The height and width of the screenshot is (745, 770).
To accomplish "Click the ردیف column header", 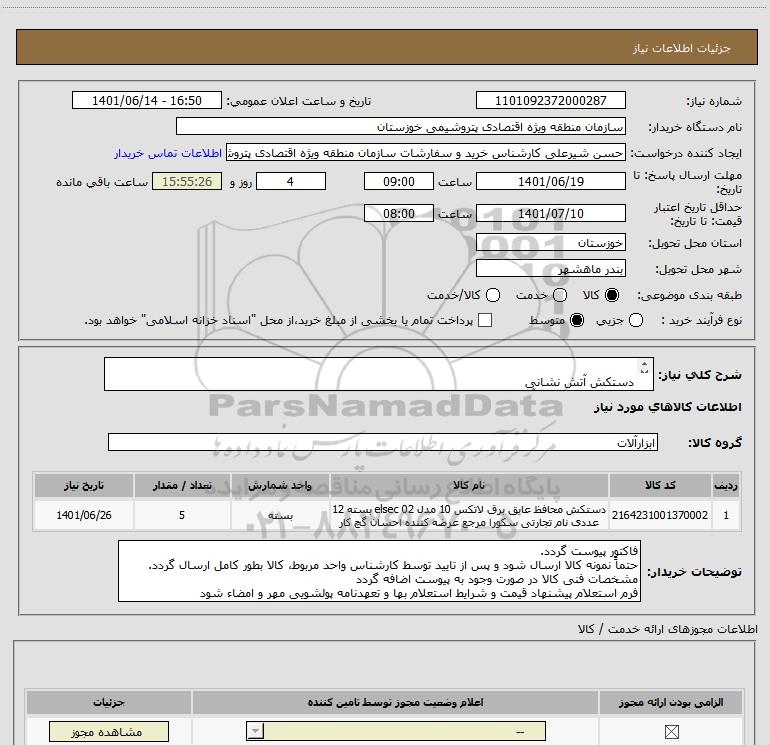I will [726, 485].
